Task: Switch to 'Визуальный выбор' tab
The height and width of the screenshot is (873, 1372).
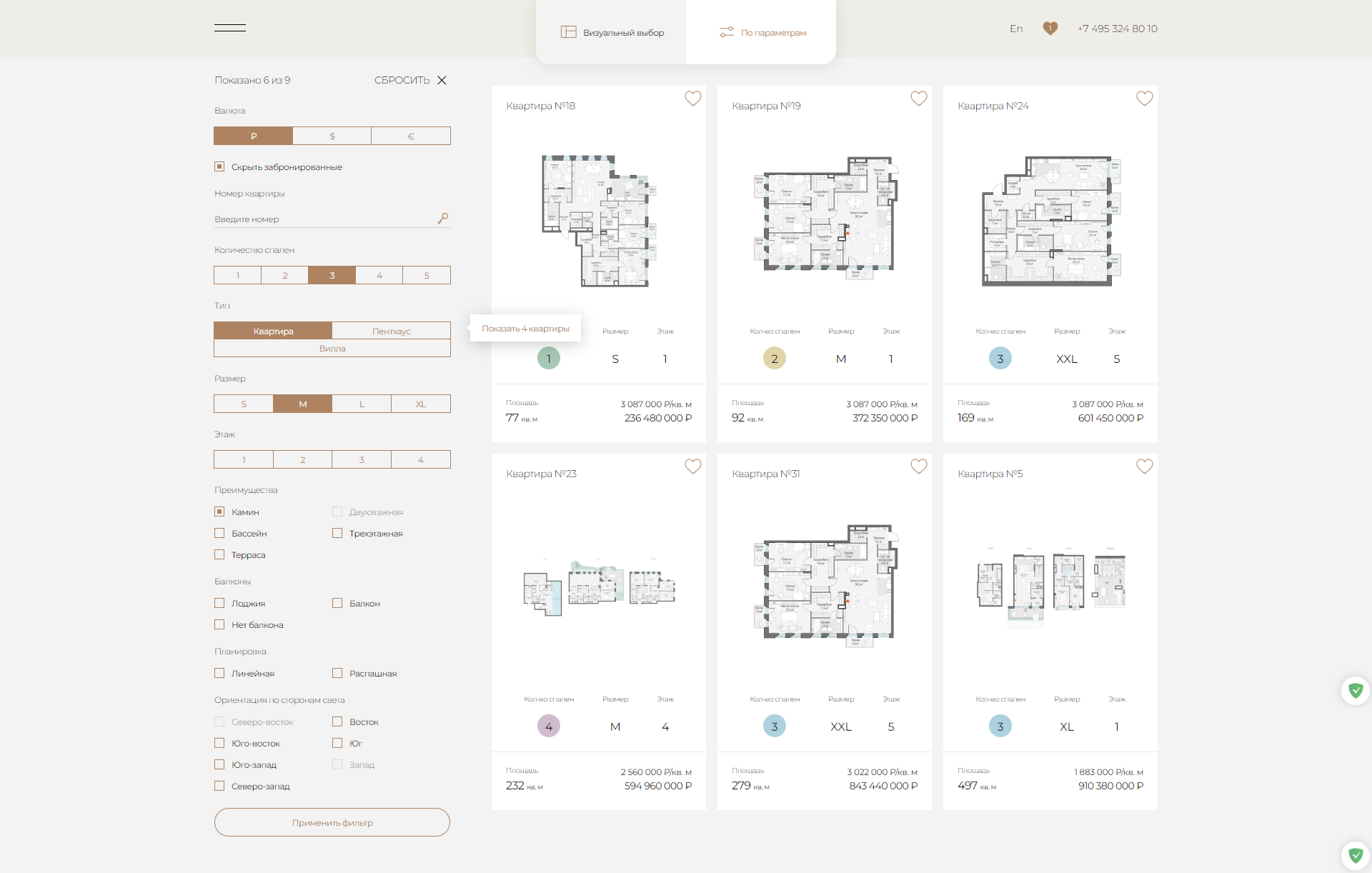Action: [x=612, y=32]
